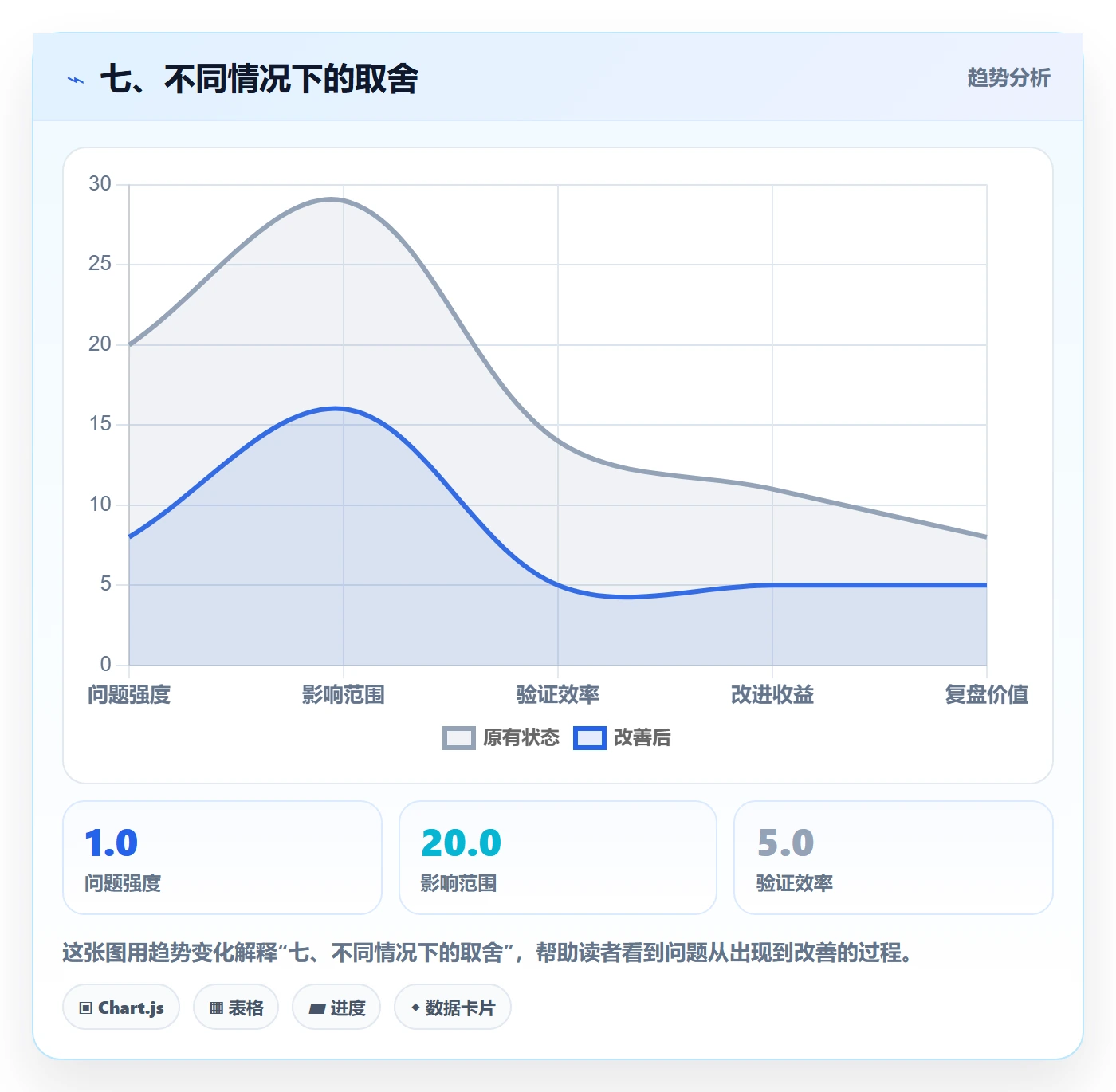Click the gray 原有状态 legend swatch
Viewport: 1116px width, 1092px height.
tap(459, 738)
